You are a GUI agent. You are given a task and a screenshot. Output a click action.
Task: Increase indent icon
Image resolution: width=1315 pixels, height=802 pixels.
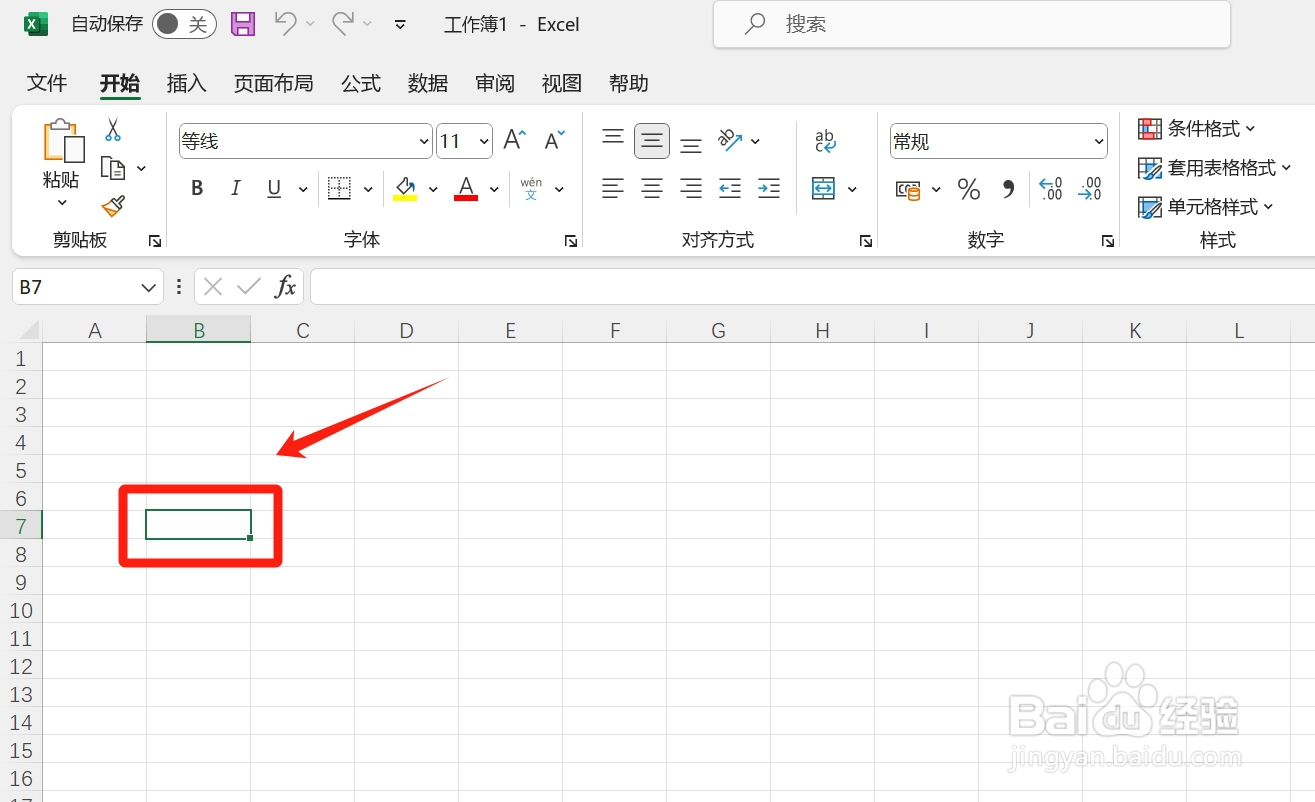(x=769, y=188)
